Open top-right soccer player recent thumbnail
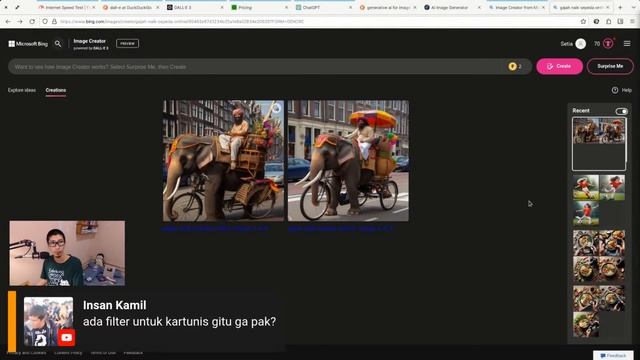Image resolution: width=640 pixels, height=360 pixels. click(612, 187)
